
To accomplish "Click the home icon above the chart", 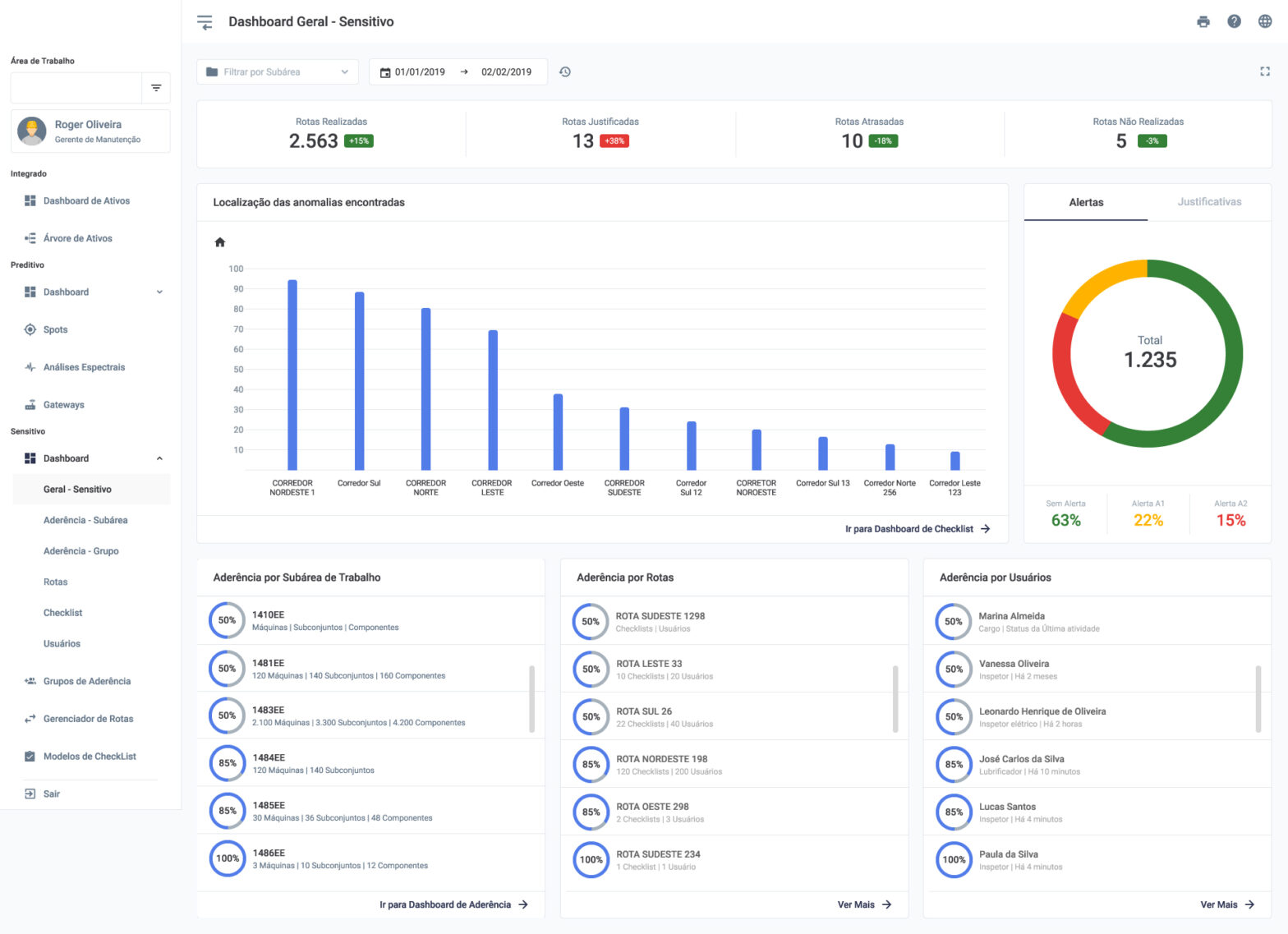I will [x=219, y=242].
